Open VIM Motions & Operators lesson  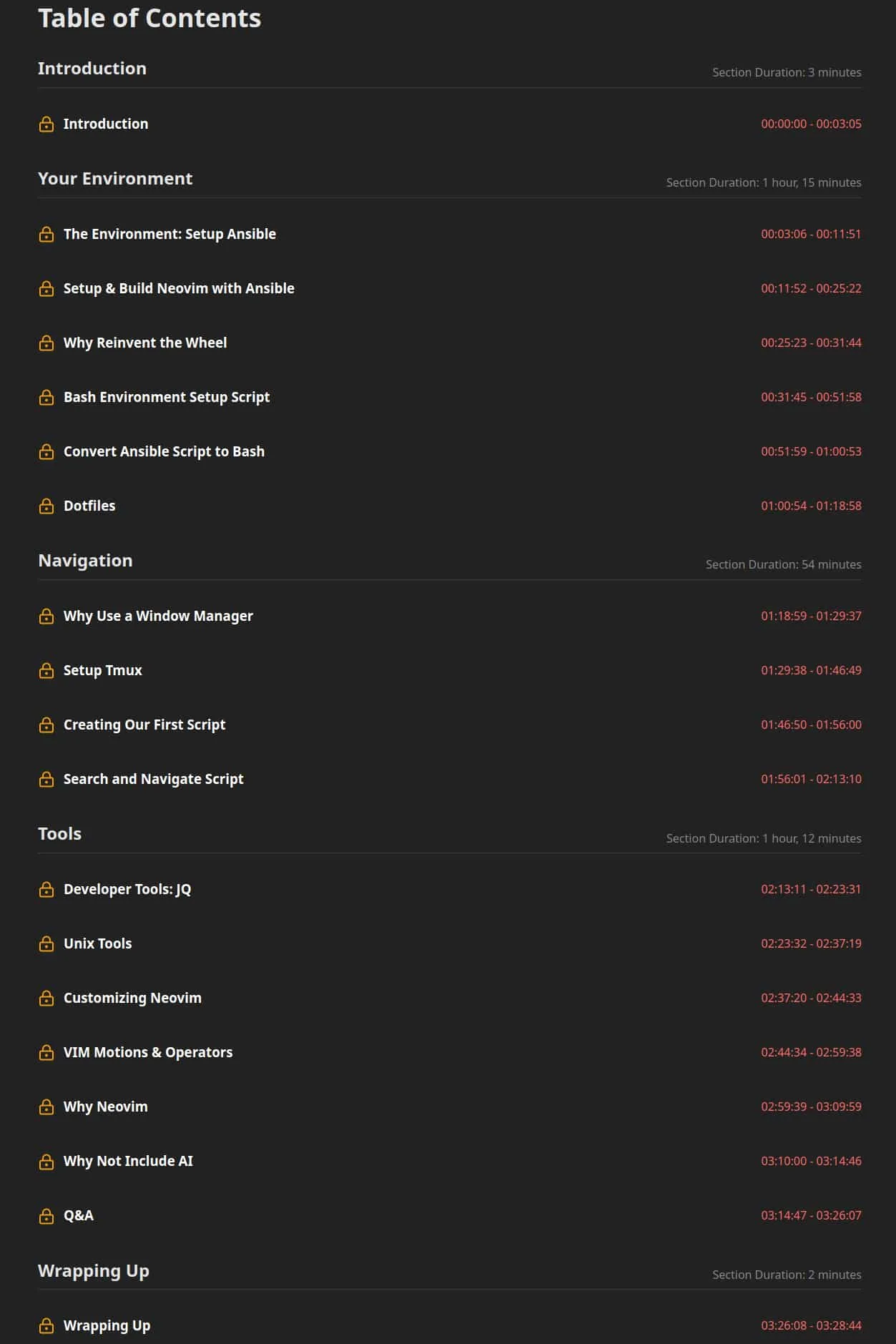pos(148,1052)
